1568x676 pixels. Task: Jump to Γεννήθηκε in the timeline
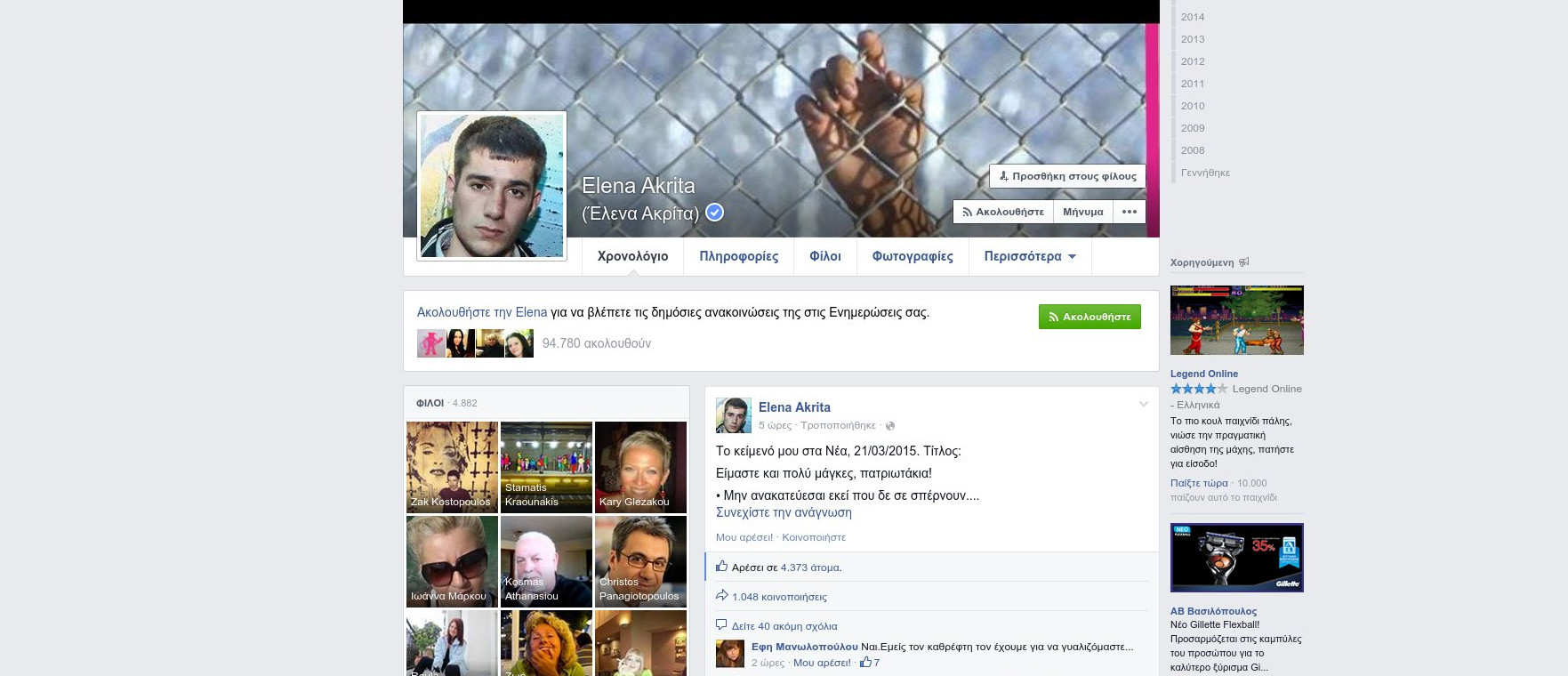pos(1205,173)
